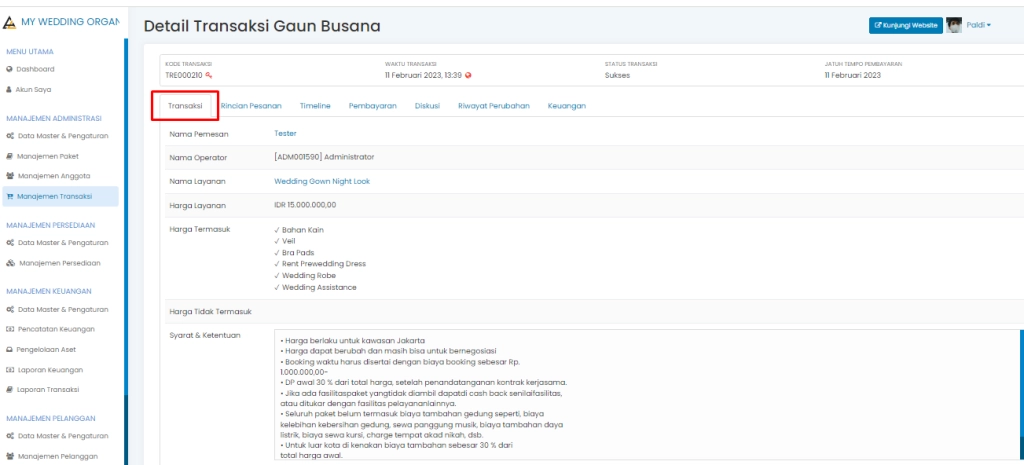Open the Wedding Gown Night Look link

[322, 181]
